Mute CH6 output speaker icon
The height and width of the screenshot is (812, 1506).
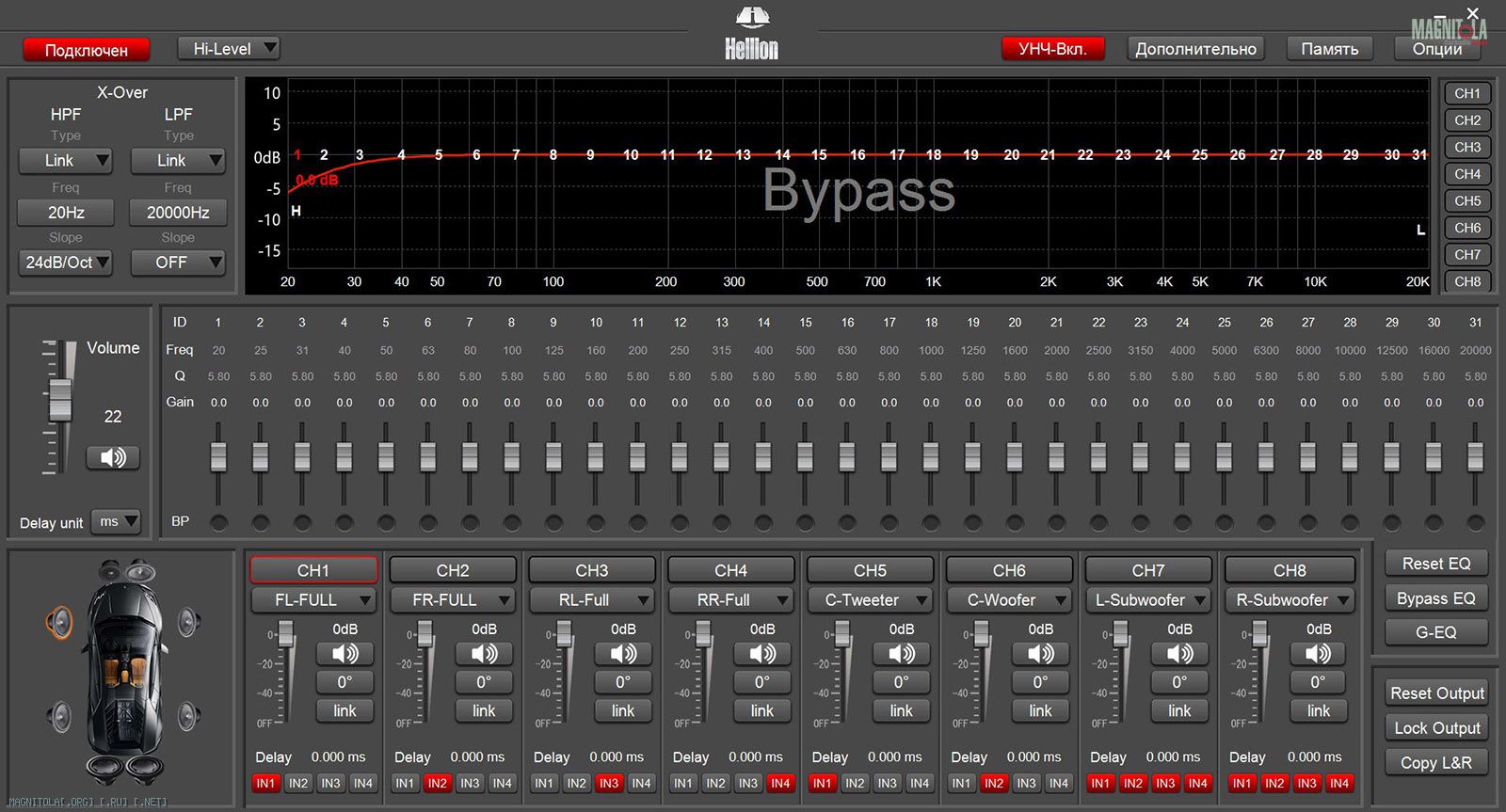tap(1041, 653)
